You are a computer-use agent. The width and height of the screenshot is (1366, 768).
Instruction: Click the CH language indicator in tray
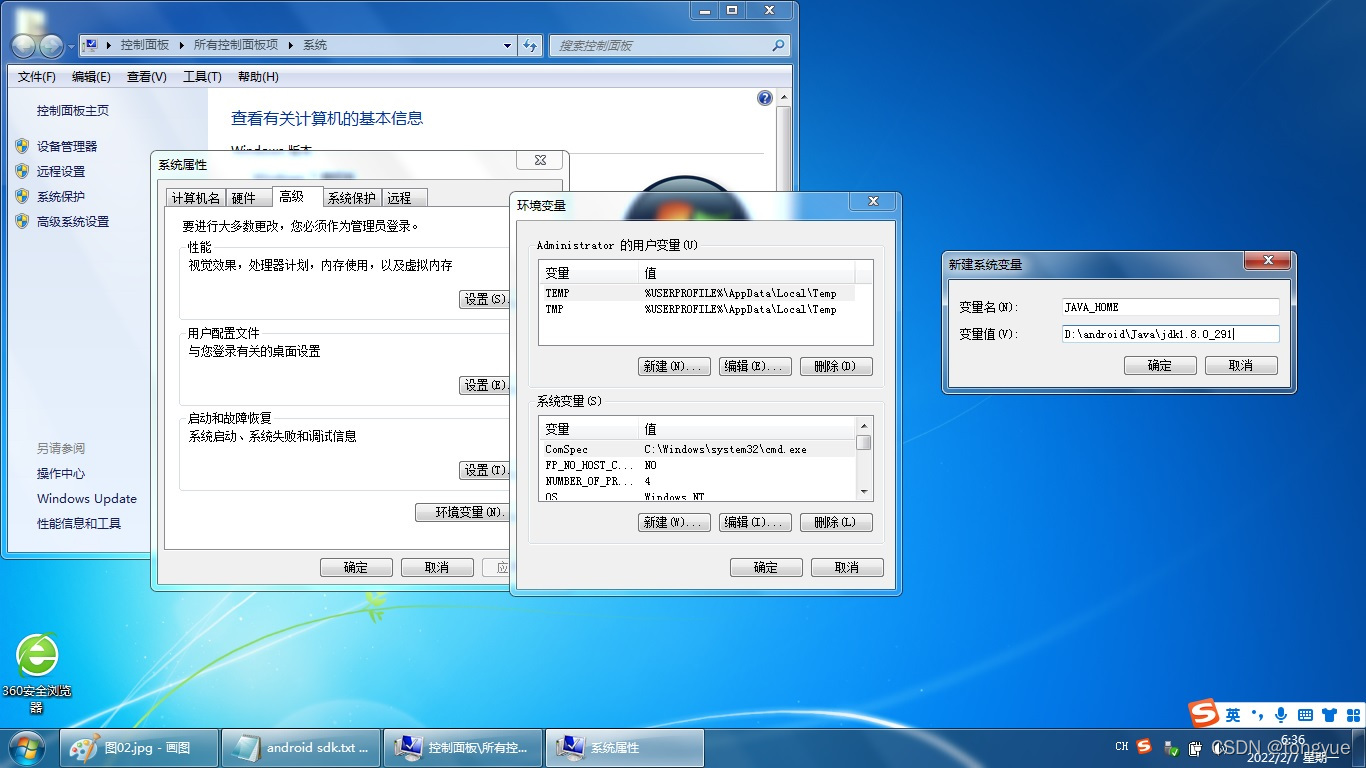(1122, 747)
